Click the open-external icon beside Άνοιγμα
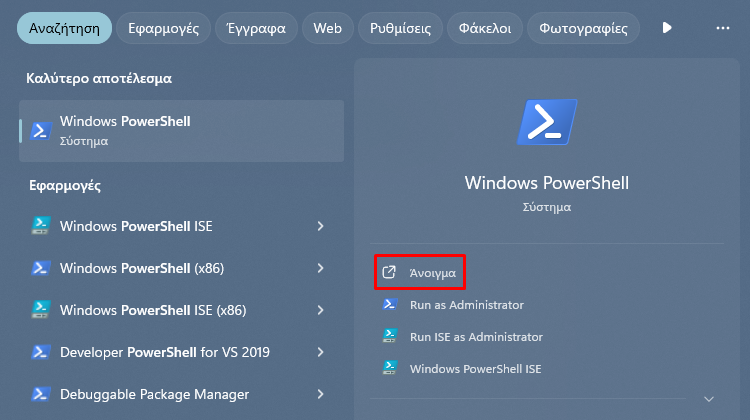Screen dimensions: 750x420 389,272
